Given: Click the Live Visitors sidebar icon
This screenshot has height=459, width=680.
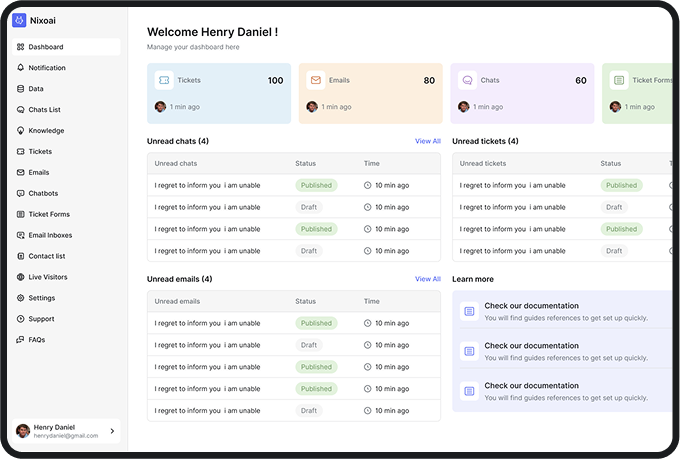Looking at the screenshot, I should (21, 277).
